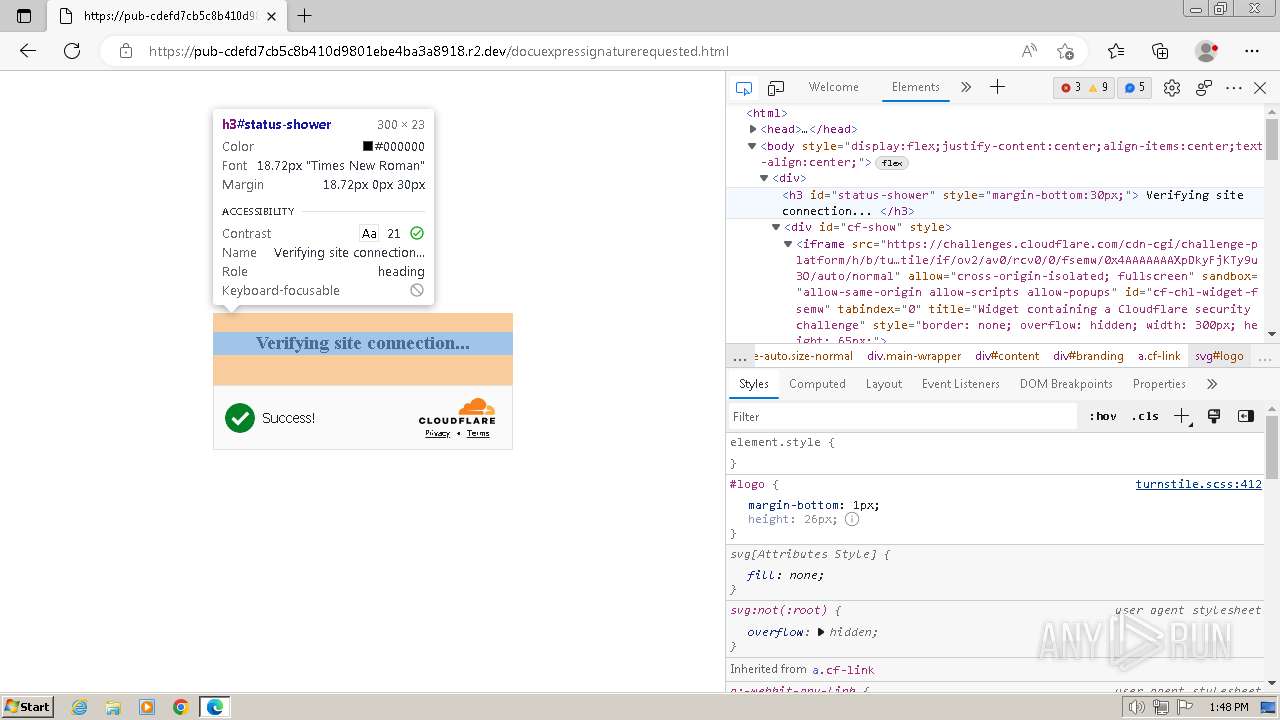The height and width of the screenshot is (720, 1280).
Task: Click #000000 color swatch in tooltip
Action: click(368, 146)
